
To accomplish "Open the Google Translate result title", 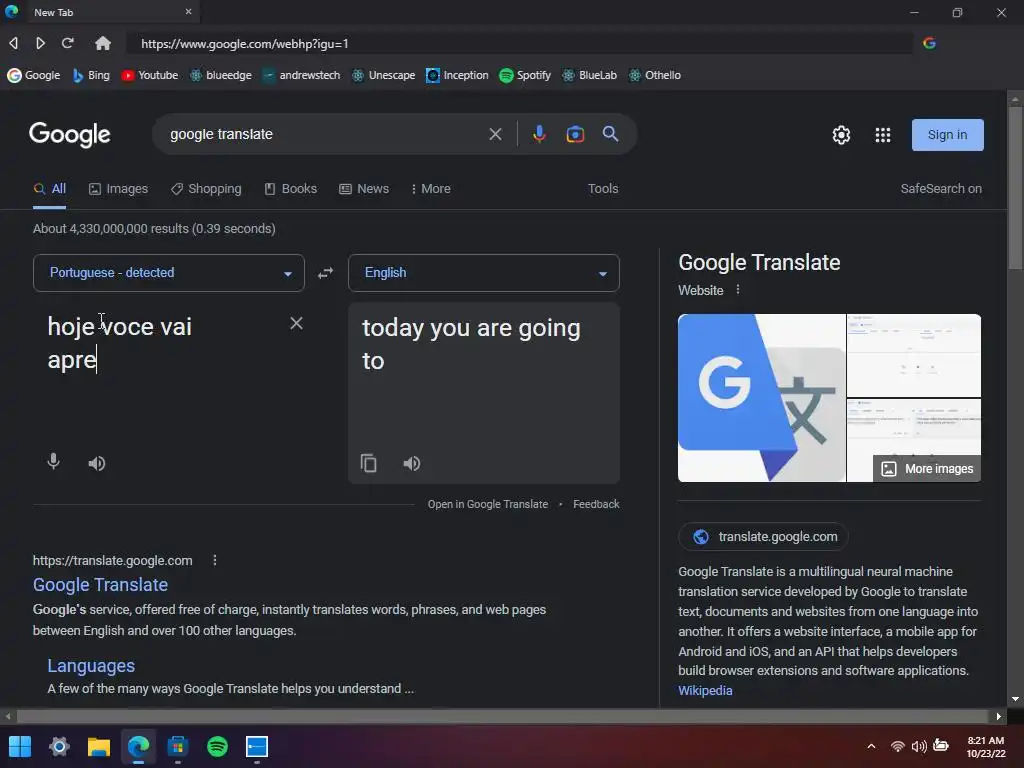I will tap(101, 584).
